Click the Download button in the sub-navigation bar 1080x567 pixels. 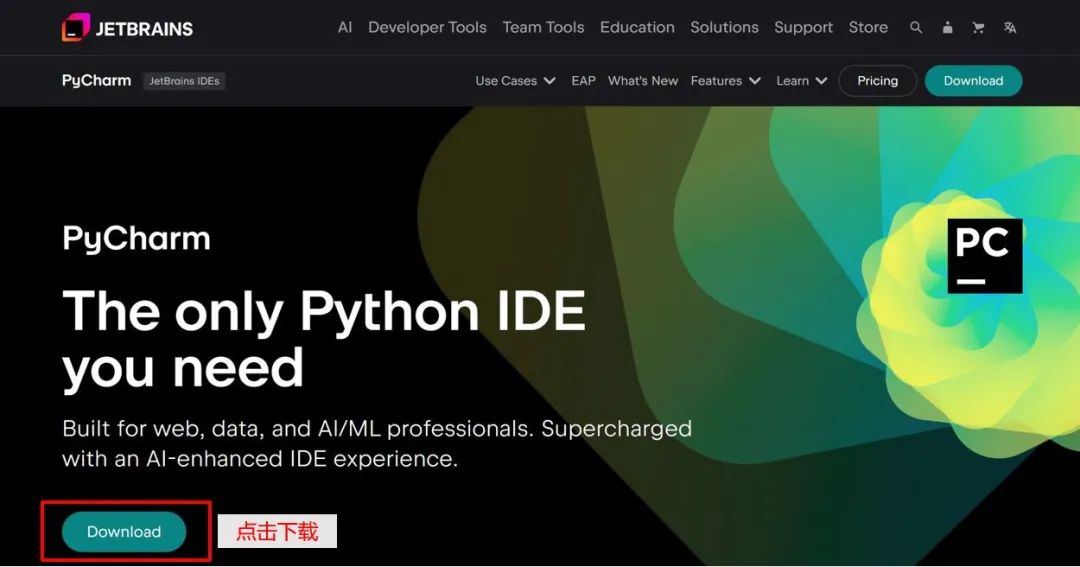pos(973,81)
